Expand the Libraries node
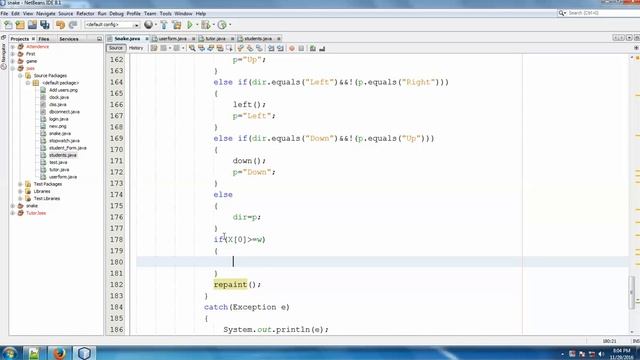640x360 pixels. point(20,191)
